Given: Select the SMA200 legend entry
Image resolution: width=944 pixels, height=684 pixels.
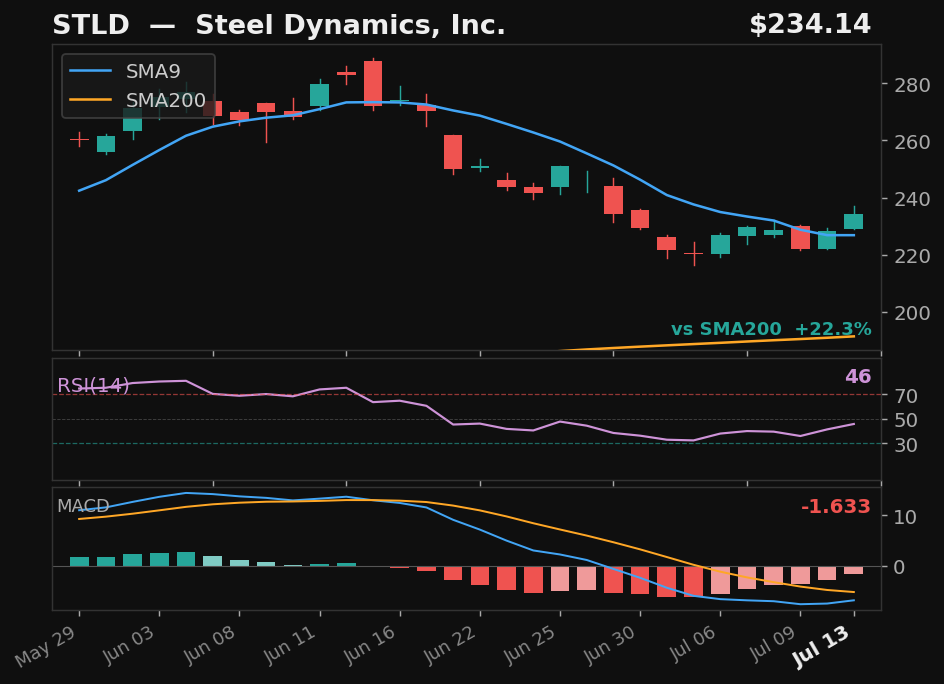Looking at the screenshot, I should coord(138,100).
